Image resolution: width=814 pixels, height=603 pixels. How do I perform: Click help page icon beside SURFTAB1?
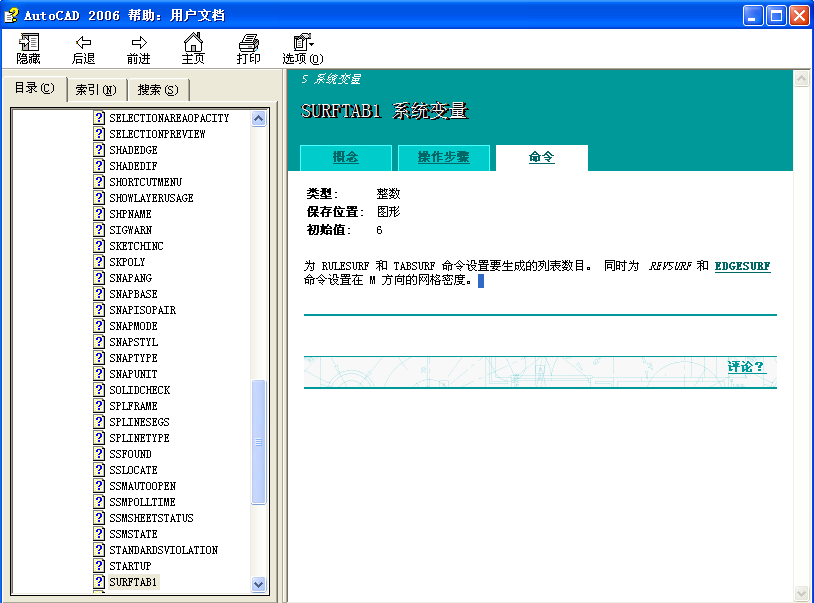click(99, 582)
